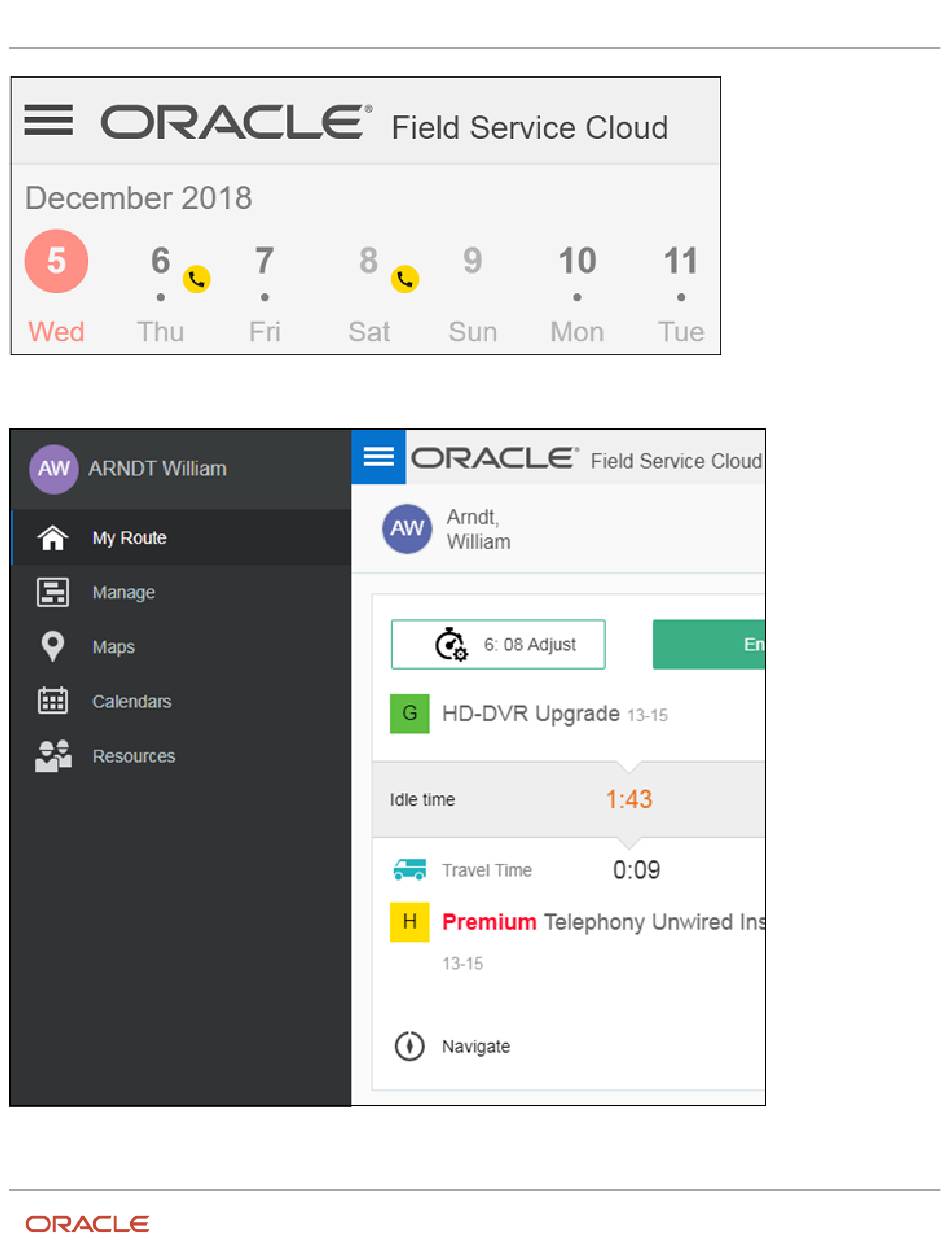Click the Resources people icon
This screenshot has height=1260, width=950.
pyautogui.click(x=52, y=757)
